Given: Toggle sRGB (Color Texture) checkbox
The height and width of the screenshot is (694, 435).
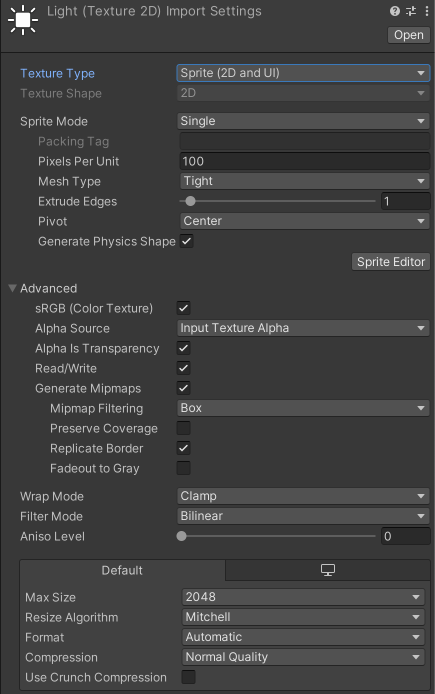Looking at the screenshot, I should (184, 308).
